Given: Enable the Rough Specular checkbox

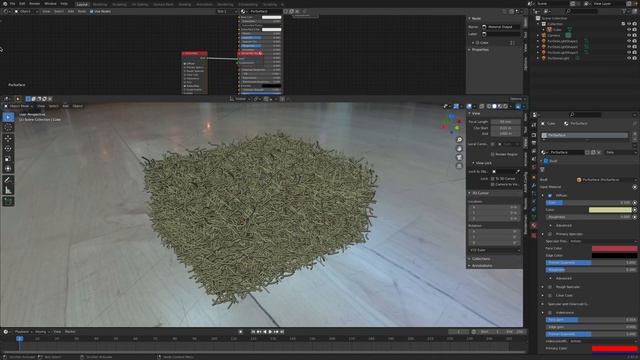Looking at the screenshot, I should 550,287.
